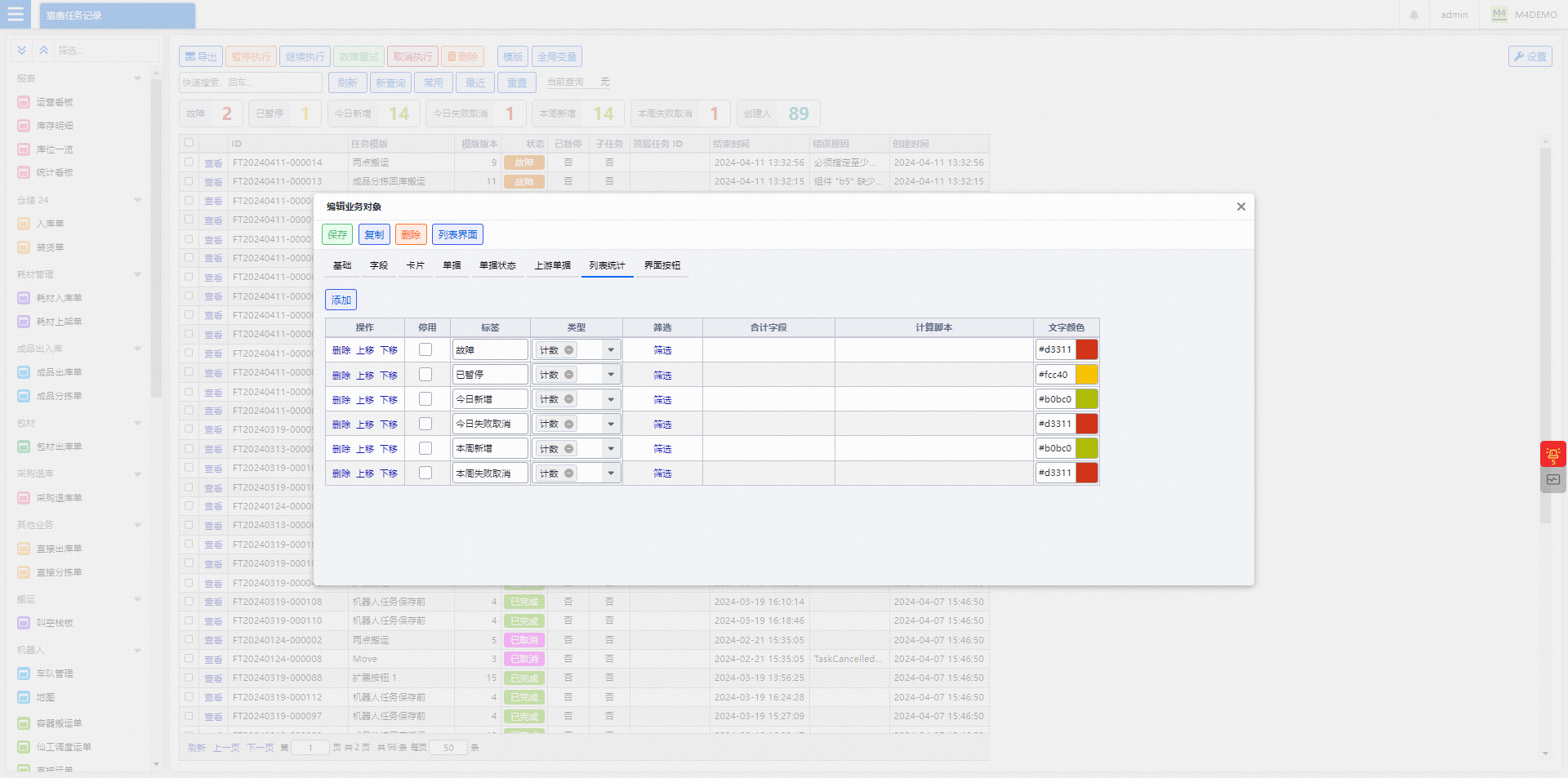Switch to the 单据状态 tab

(497, 265)
